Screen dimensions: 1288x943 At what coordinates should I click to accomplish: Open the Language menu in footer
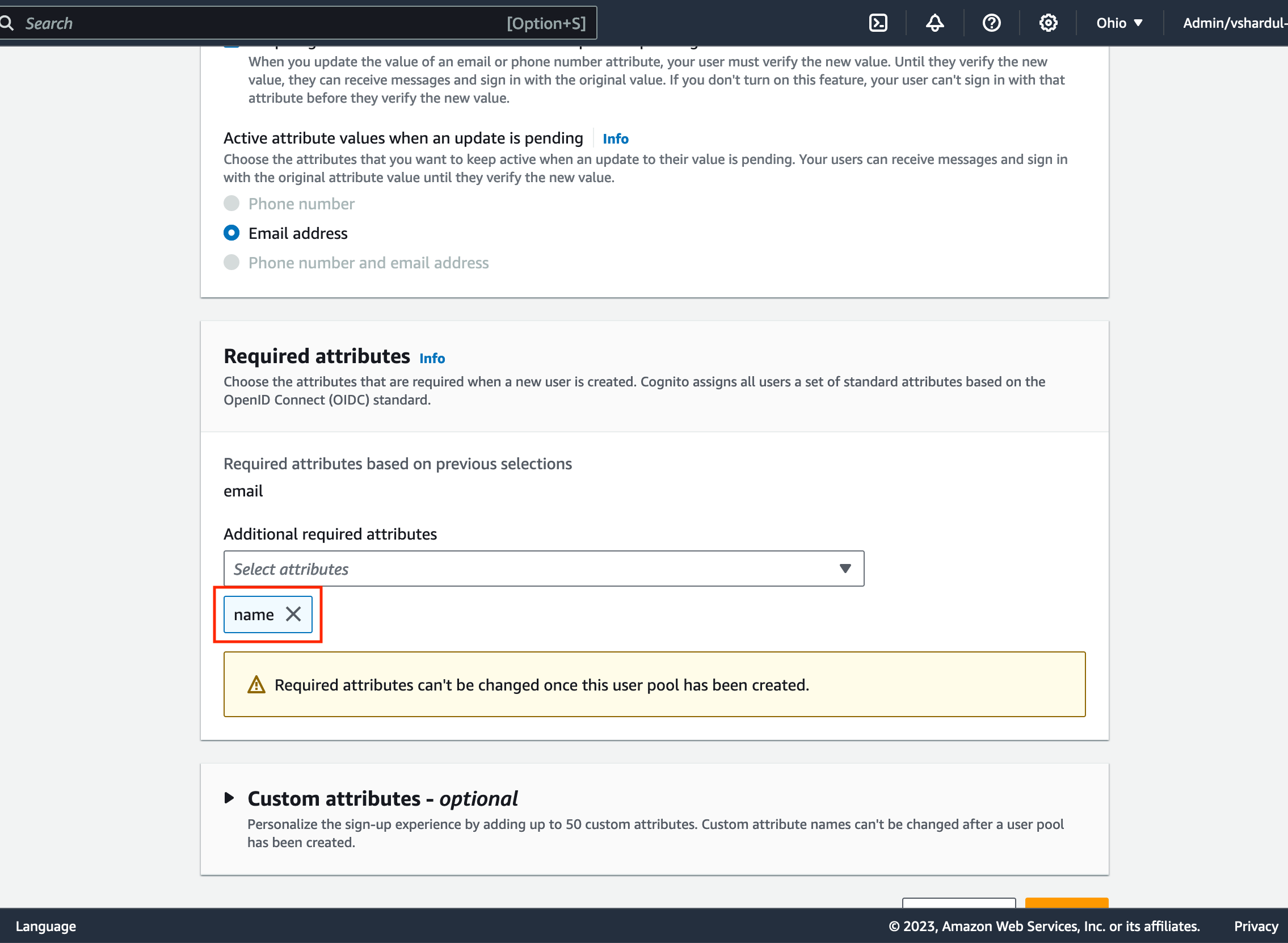click(45, 926)
